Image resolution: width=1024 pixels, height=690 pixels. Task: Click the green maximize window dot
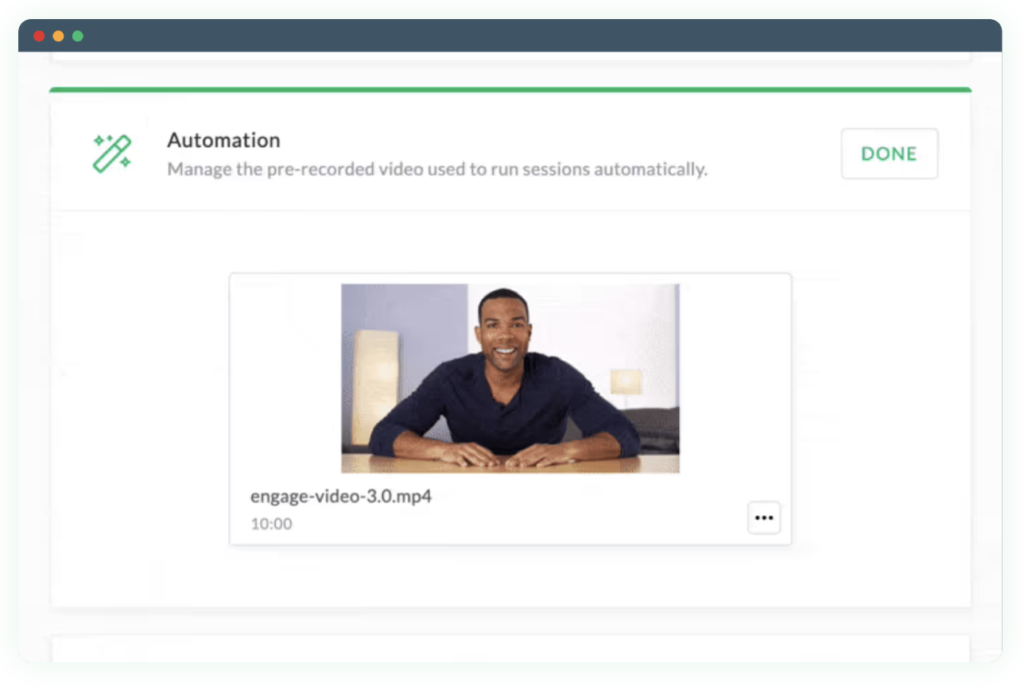pyautogui.click(x=78, y=36)
